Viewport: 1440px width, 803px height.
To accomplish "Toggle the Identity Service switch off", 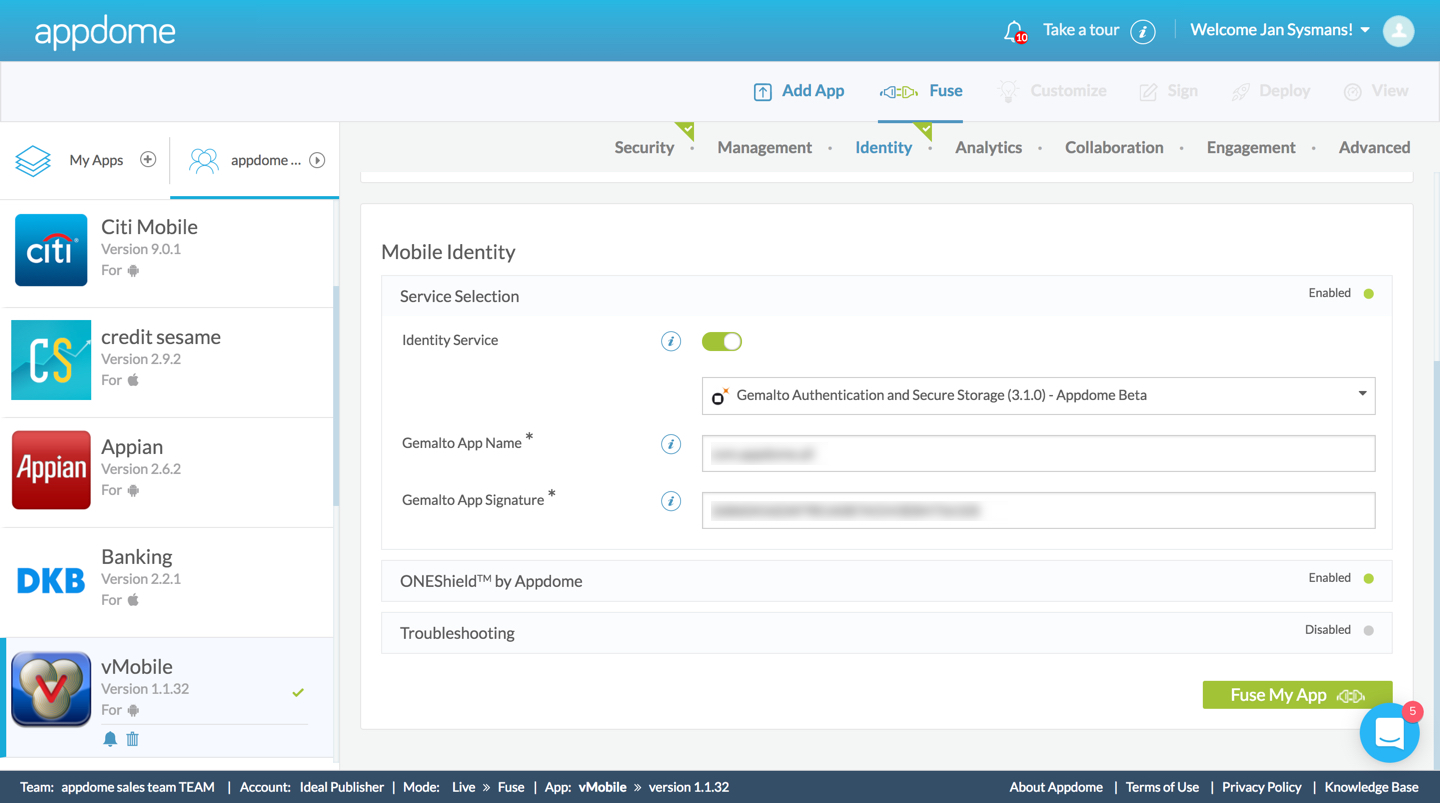I will 722,341.
